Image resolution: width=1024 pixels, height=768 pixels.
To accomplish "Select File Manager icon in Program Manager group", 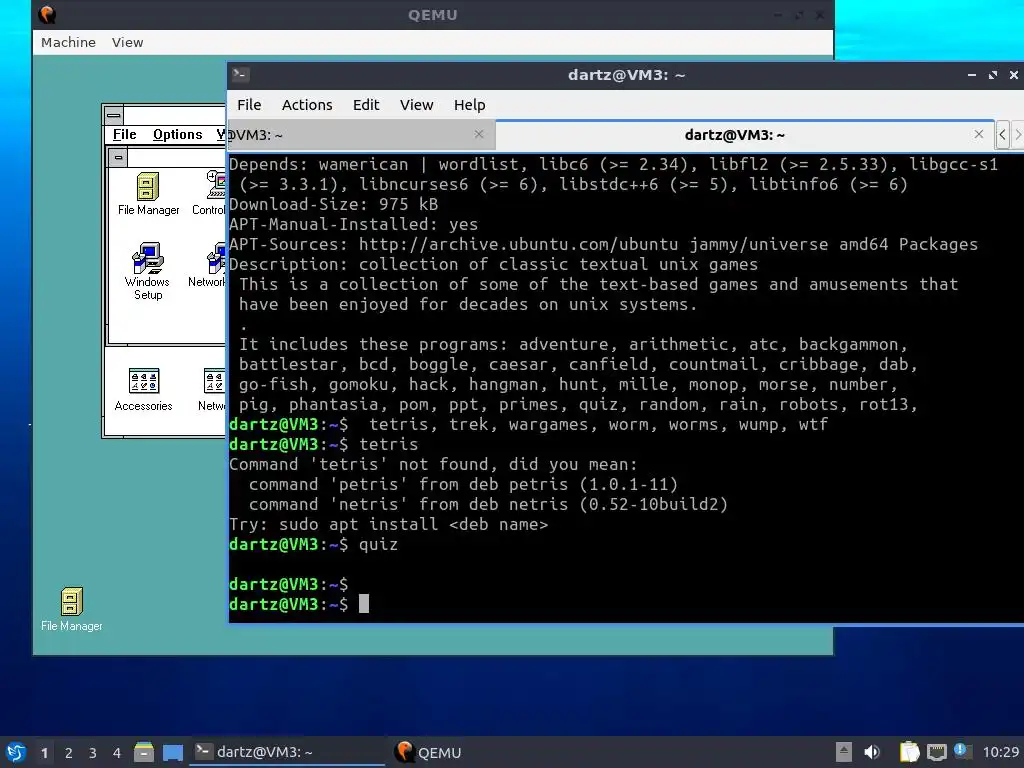I will coord(148,193).
